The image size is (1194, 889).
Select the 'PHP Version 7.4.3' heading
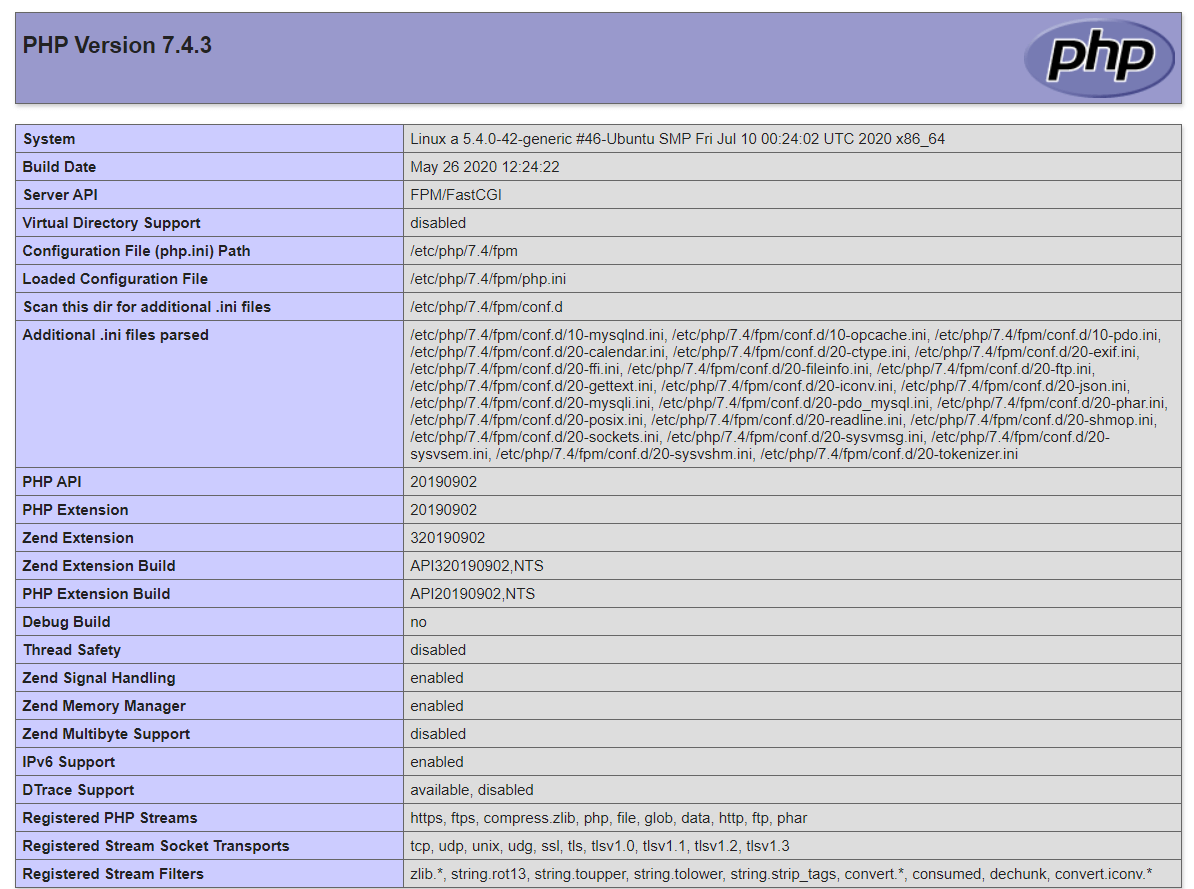pos(117,45)
